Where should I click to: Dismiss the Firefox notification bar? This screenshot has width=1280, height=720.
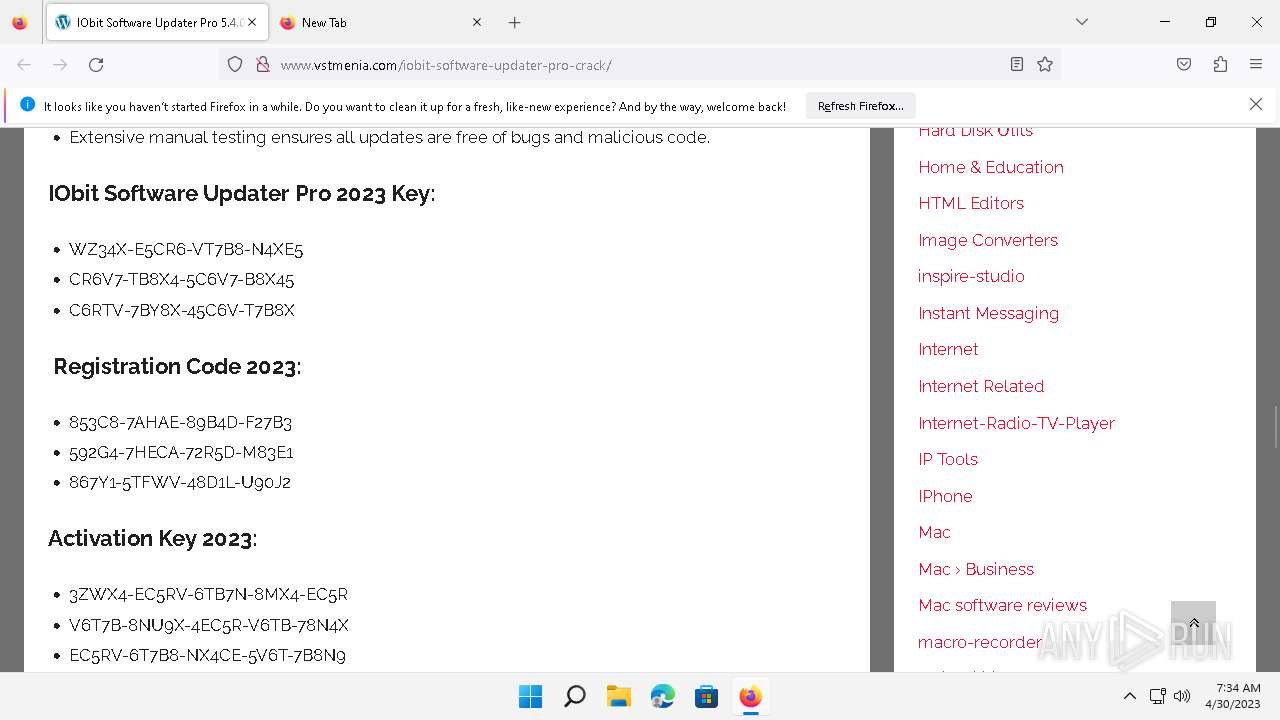tap(1256, 104)
